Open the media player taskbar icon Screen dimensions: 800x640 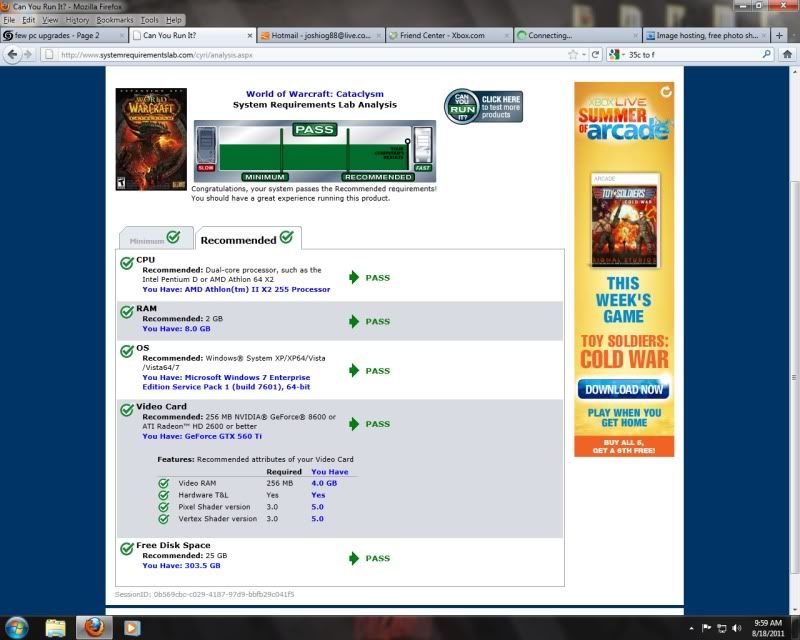132,627
